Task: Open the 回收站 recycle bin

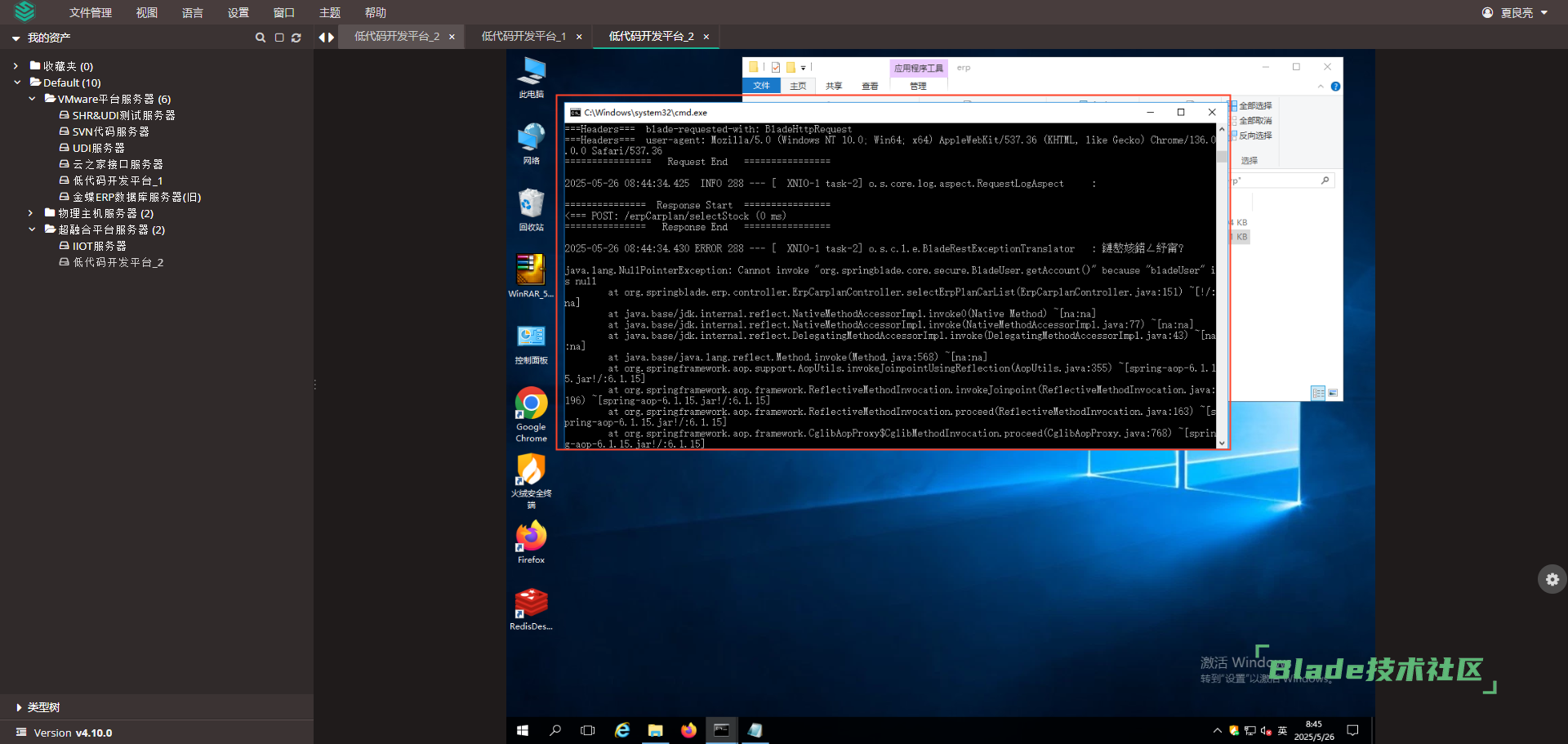Action: pyautogui.click(x=531, y=210)
